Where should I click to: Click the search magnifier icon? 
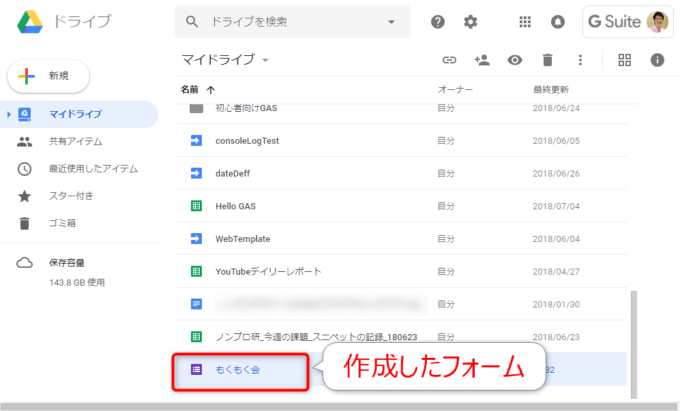[x=192, y=22]
